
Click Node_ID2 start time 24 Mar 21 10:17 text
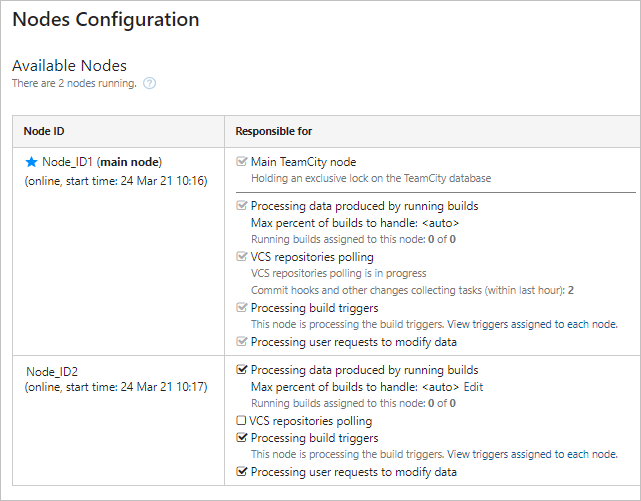(116, 387)
